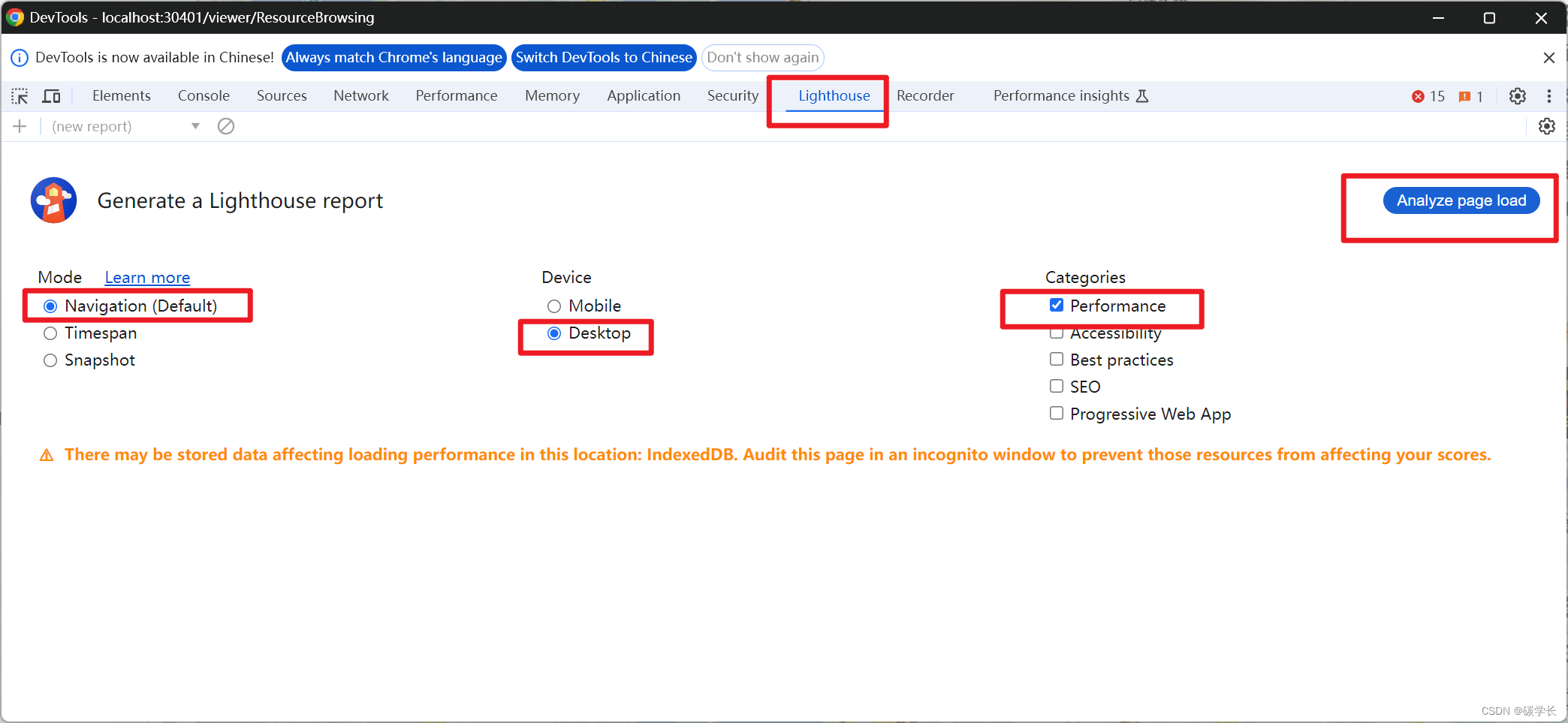Open the DevTools three-dot customize menu
The width and height of the screenshot is (1568, 723).
(x=1549, y=96)
